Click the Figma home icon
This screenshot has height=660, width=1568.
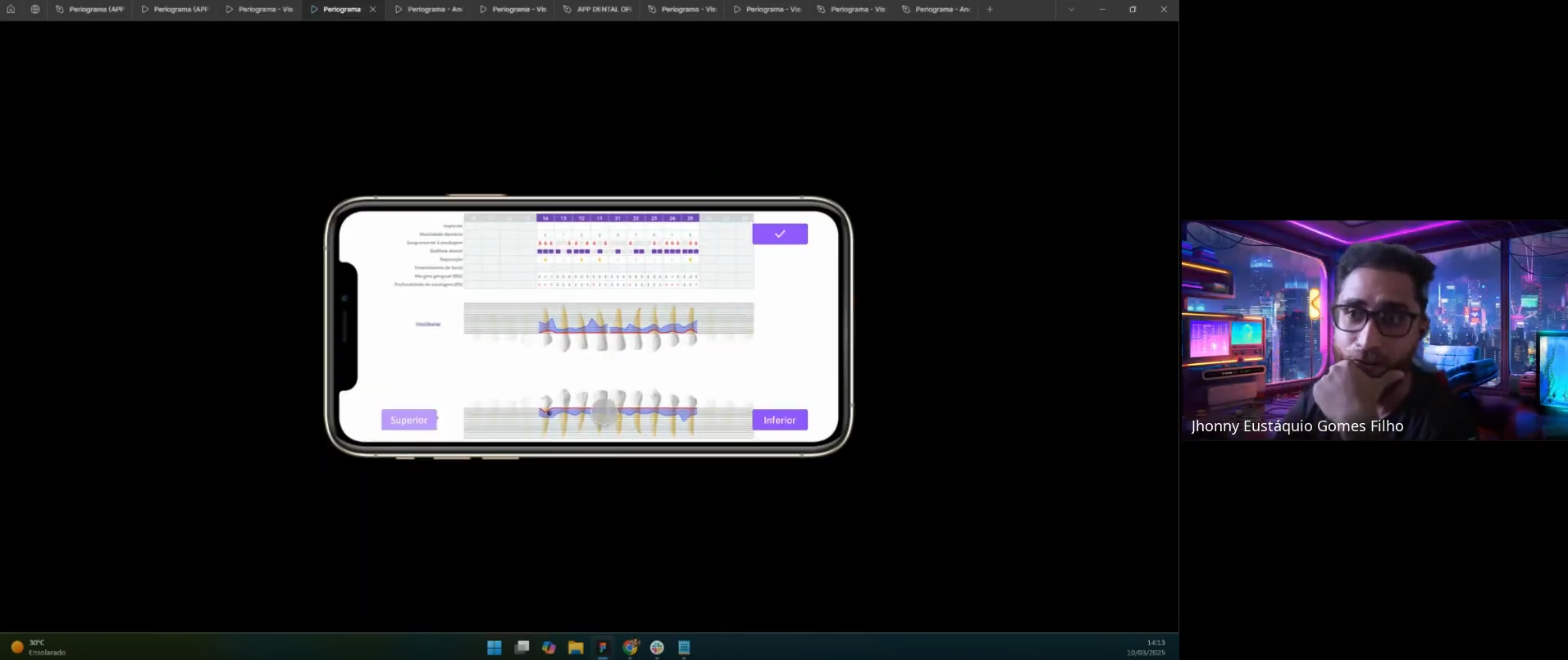[11, 9]
